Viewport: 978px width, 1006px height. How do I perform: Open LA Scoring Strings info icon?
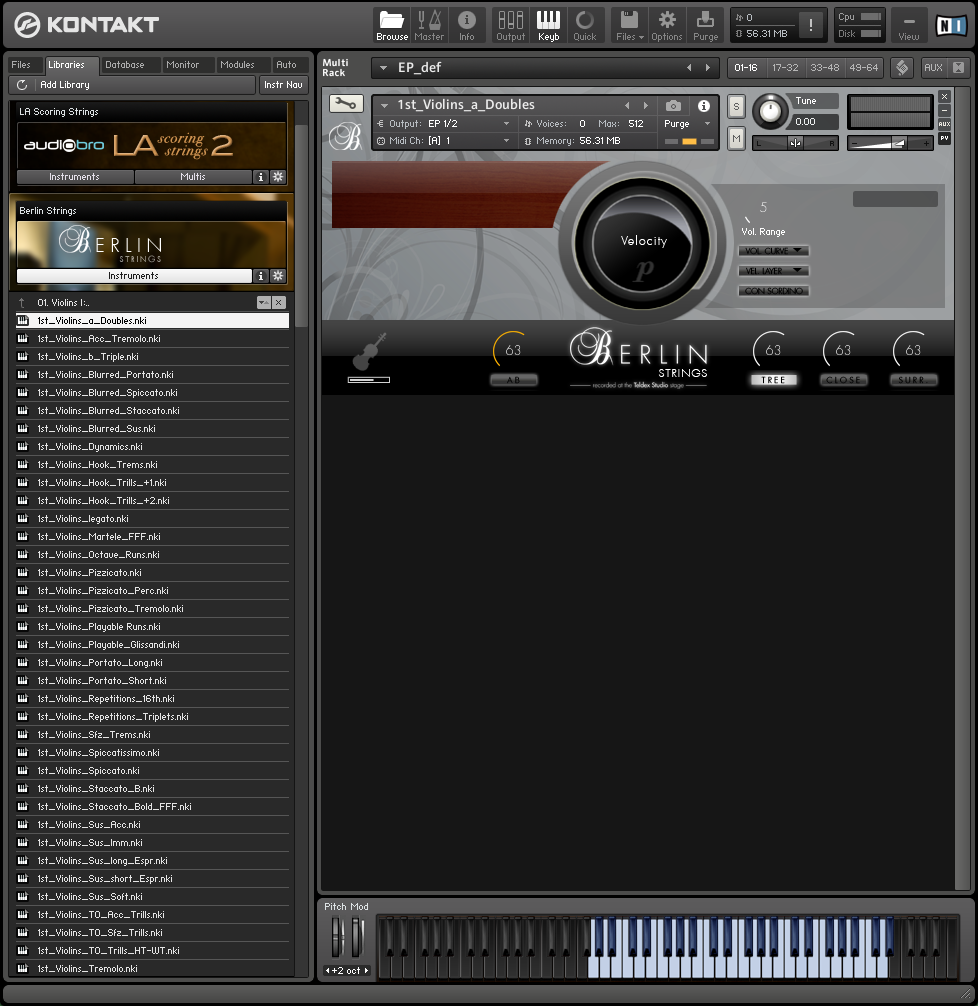[261, 177]
